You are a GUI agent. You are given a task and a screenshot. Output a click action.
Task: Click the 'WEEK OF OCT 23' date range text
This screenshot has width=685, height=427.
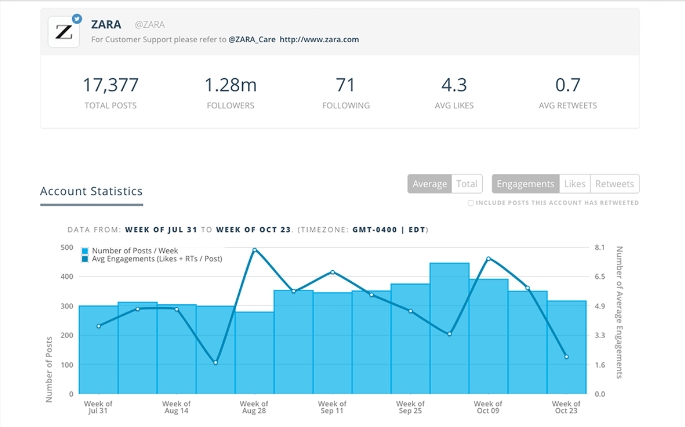pos(253,230)
